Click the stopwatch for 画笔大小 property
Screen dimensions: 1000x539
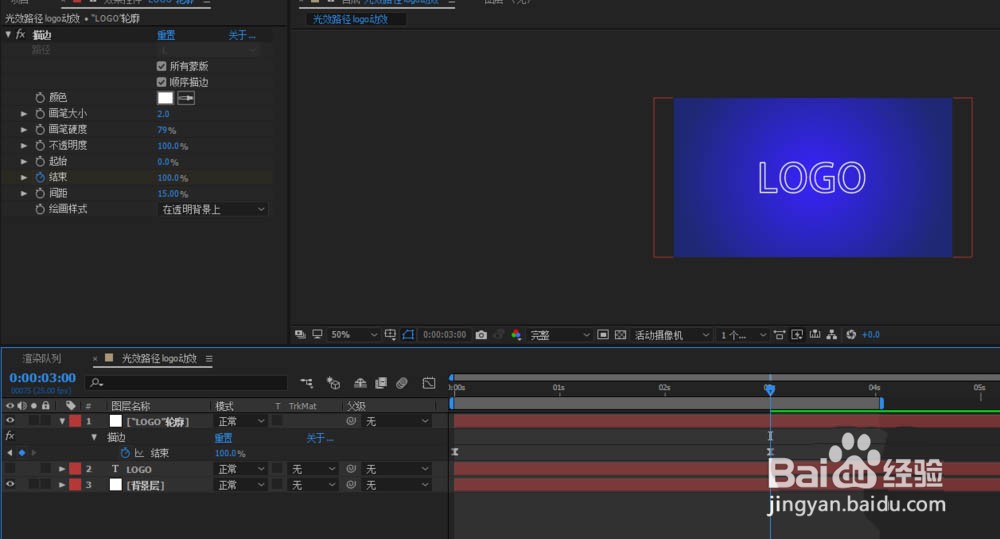(x=40, y=114)
